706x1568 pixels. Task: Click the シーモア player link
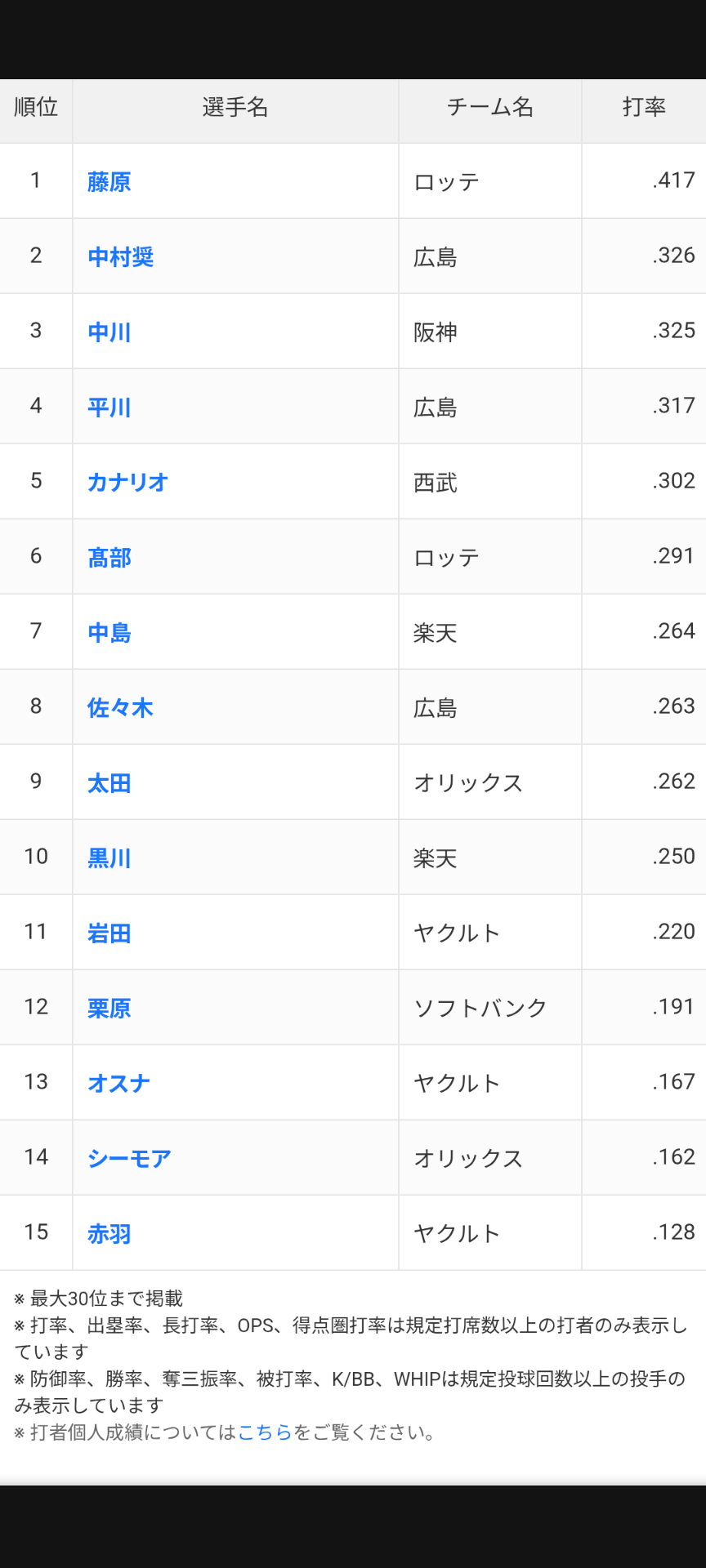(130, 1158)
